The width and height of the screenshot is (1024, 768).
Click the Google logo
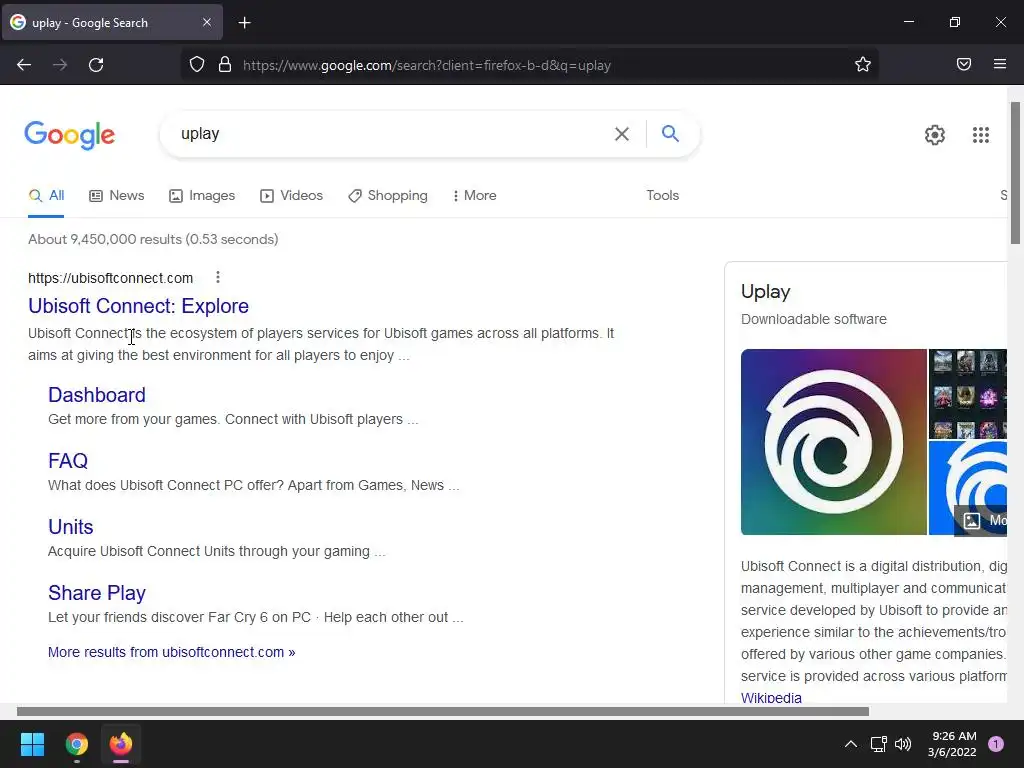tap(70, 135)
